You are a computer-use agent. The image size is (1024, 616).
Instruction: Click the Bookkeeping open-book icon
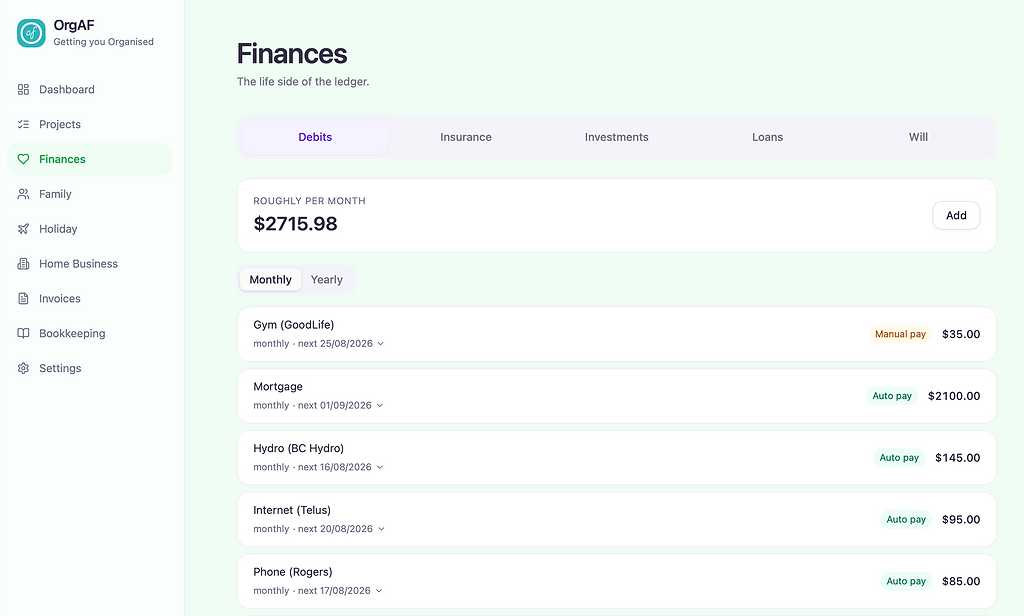tap(24, 333)
